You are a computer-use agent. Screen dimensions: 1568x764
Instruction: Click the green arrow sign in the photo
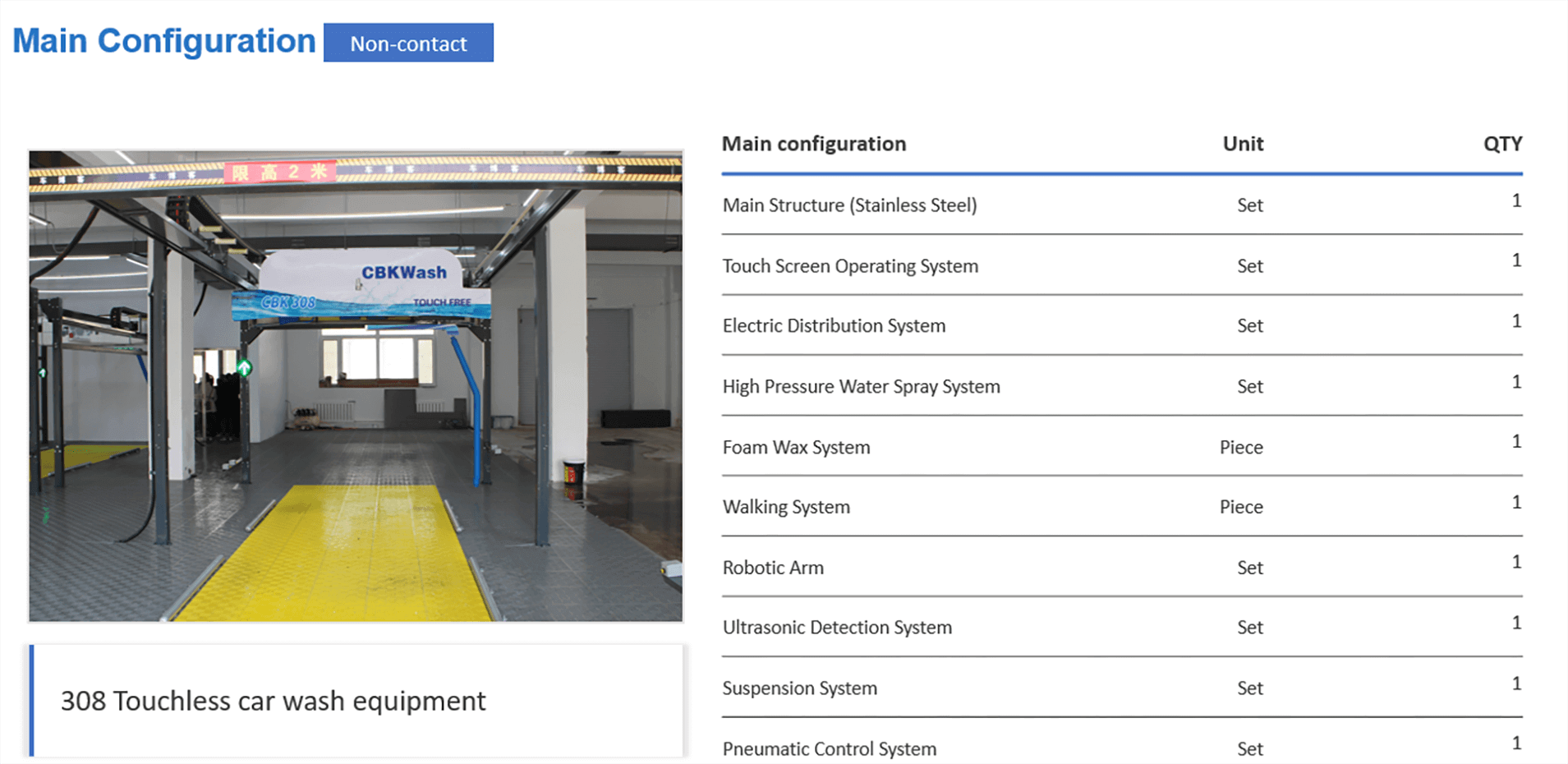244,368
